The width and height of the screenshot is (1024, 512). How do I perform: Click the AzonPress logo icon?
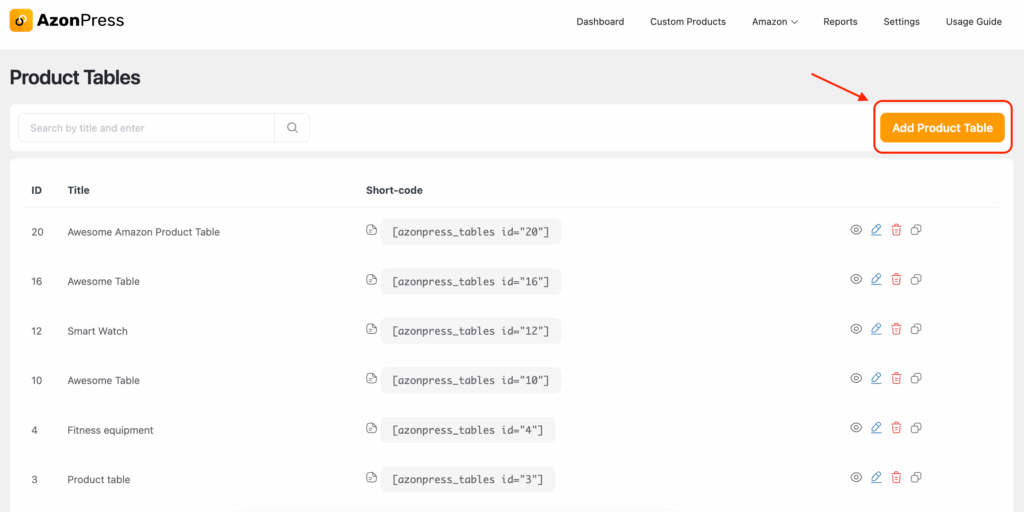pos(21,21)
